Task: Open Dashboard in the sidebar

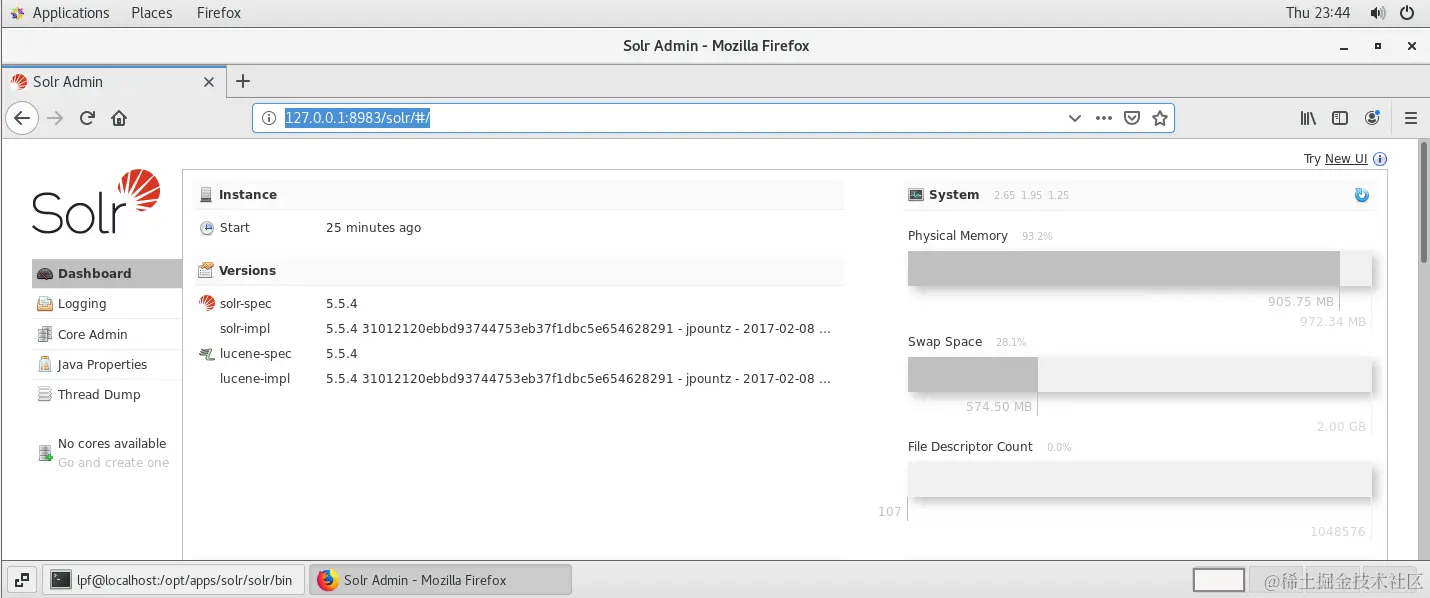Action: pyautogui.click(x=107, y=273)
